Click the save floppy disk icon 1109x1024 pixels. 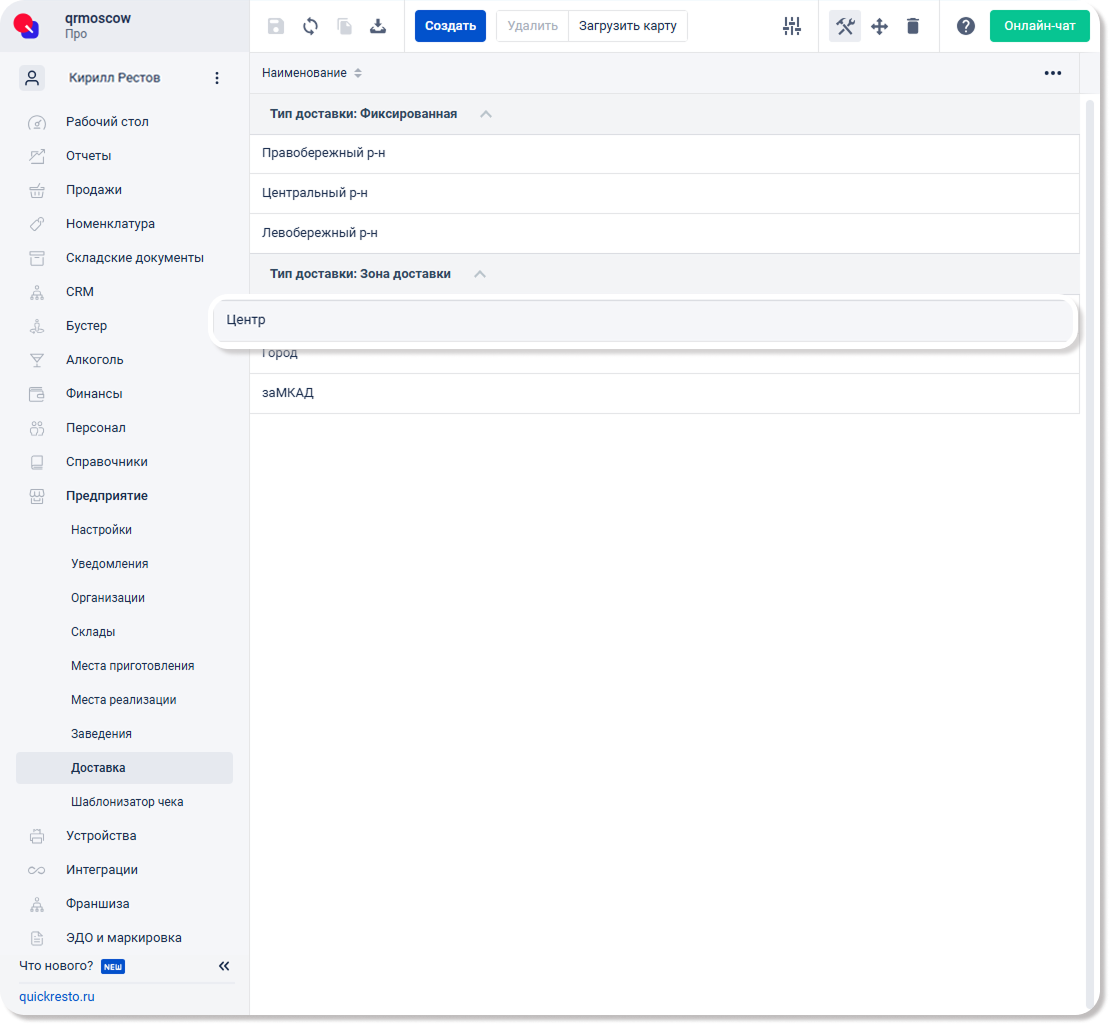point(276,26)
